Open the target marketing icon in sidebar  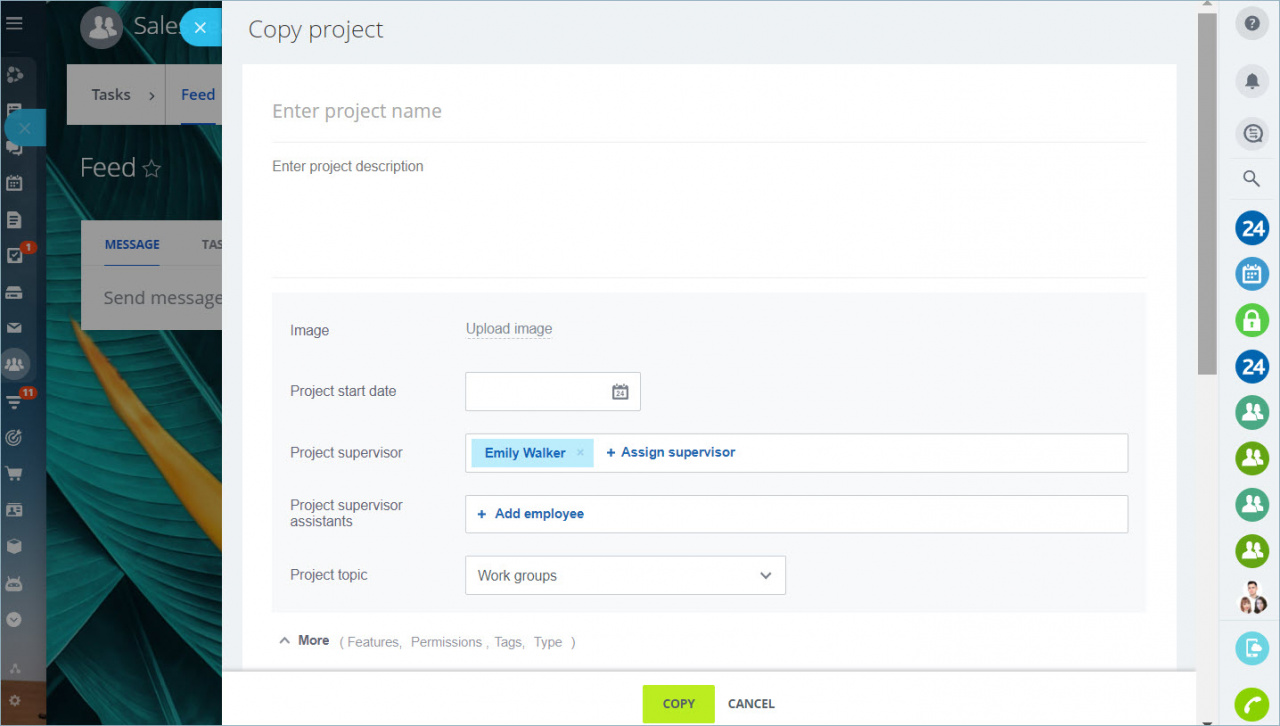14,437
